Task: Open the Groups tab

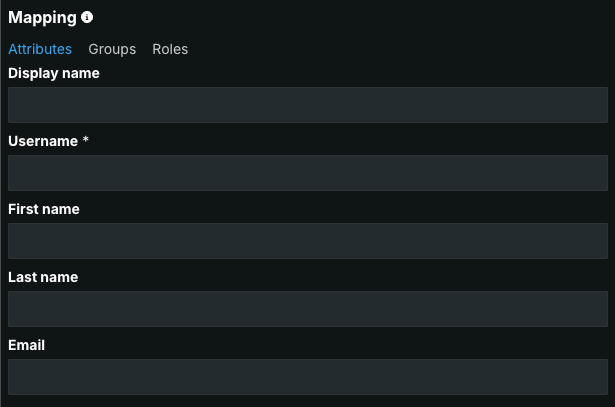Action: [x=112, y=49]
